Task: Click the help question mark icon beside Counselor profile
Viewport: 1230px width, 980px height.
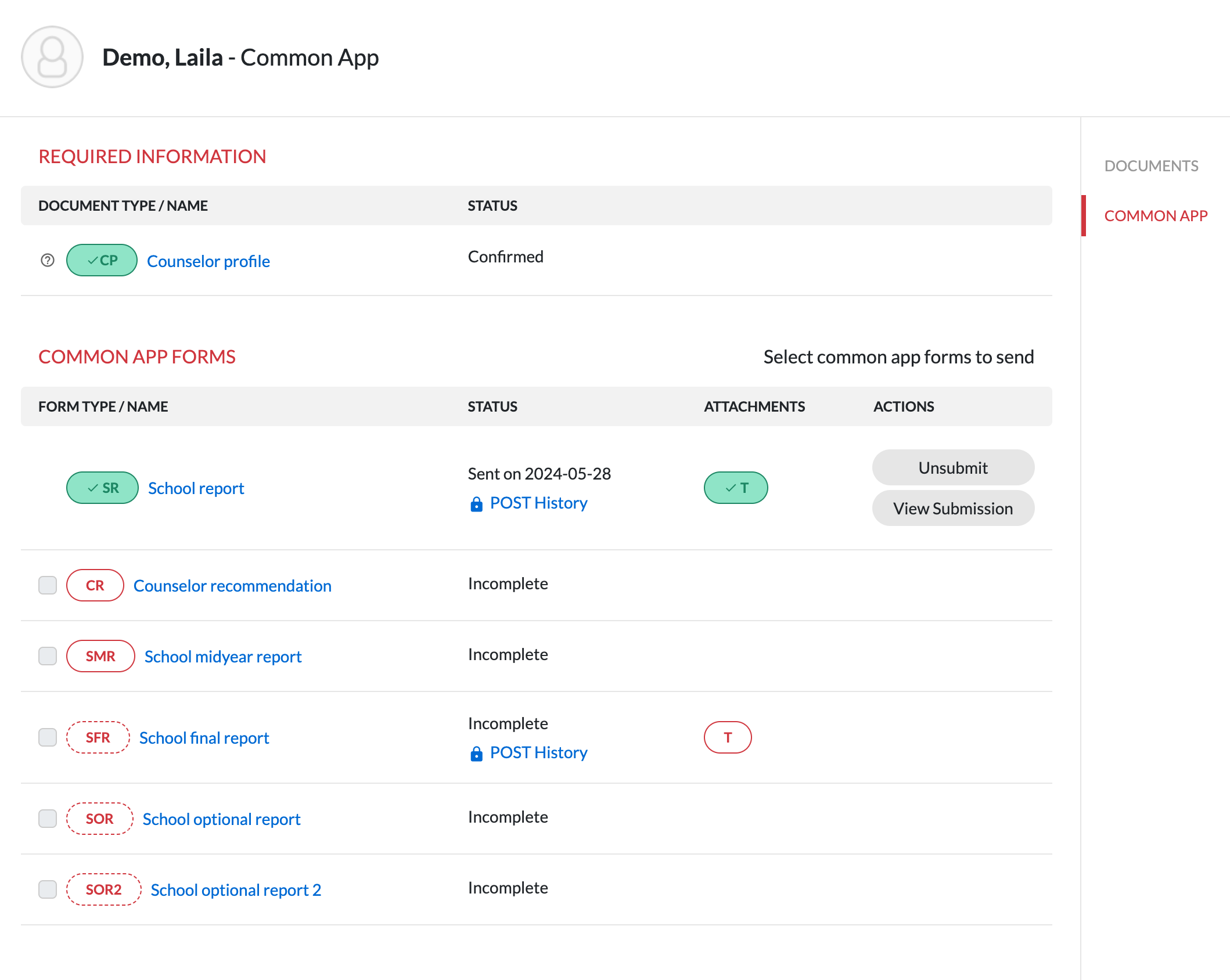Action: point(48,260)
